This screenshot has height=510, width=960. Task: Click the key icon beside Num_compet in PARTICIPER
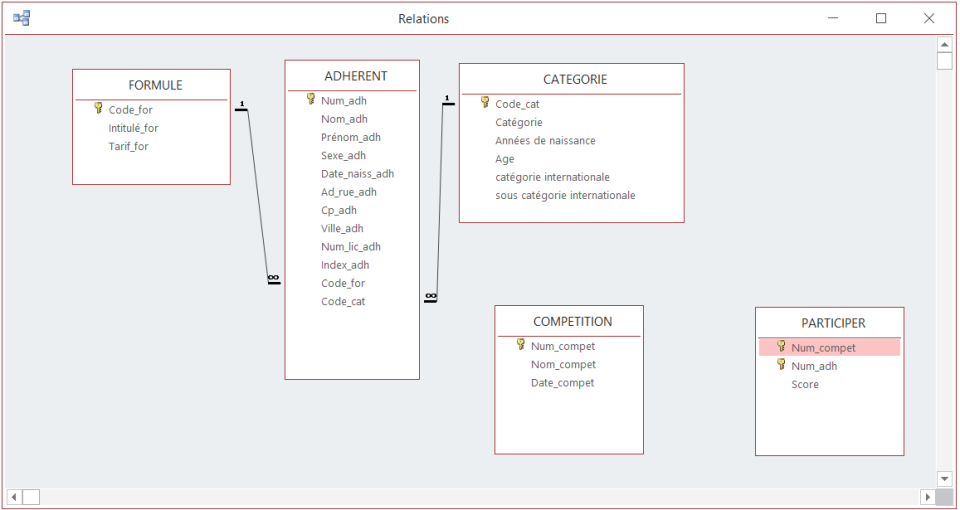[781, 346]
